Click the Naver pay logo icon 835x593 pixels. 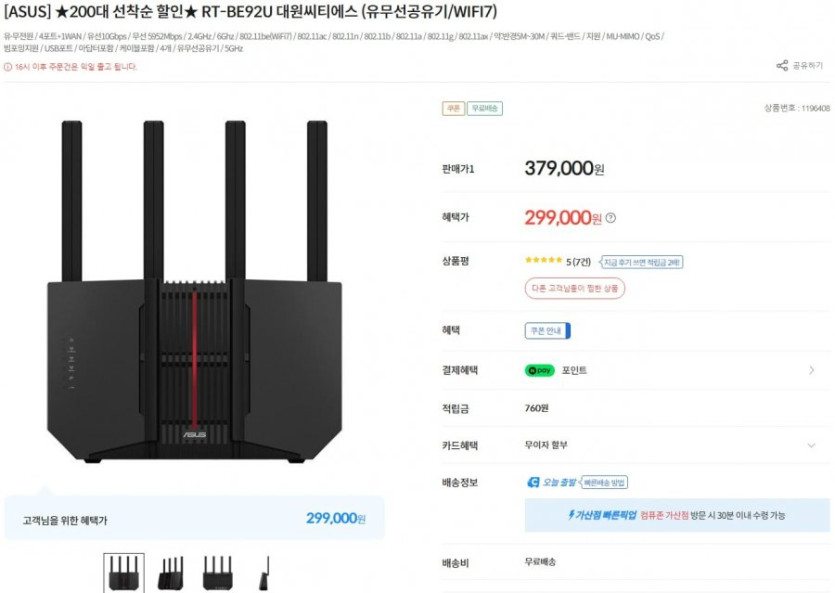click(540, 370)
